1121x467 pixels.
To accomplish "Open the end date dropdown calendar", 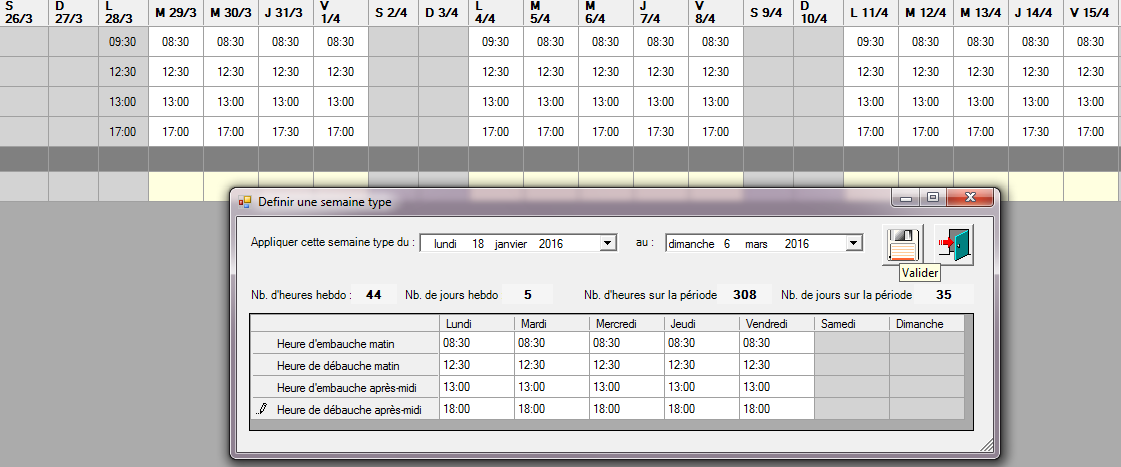I will [853, 243].
